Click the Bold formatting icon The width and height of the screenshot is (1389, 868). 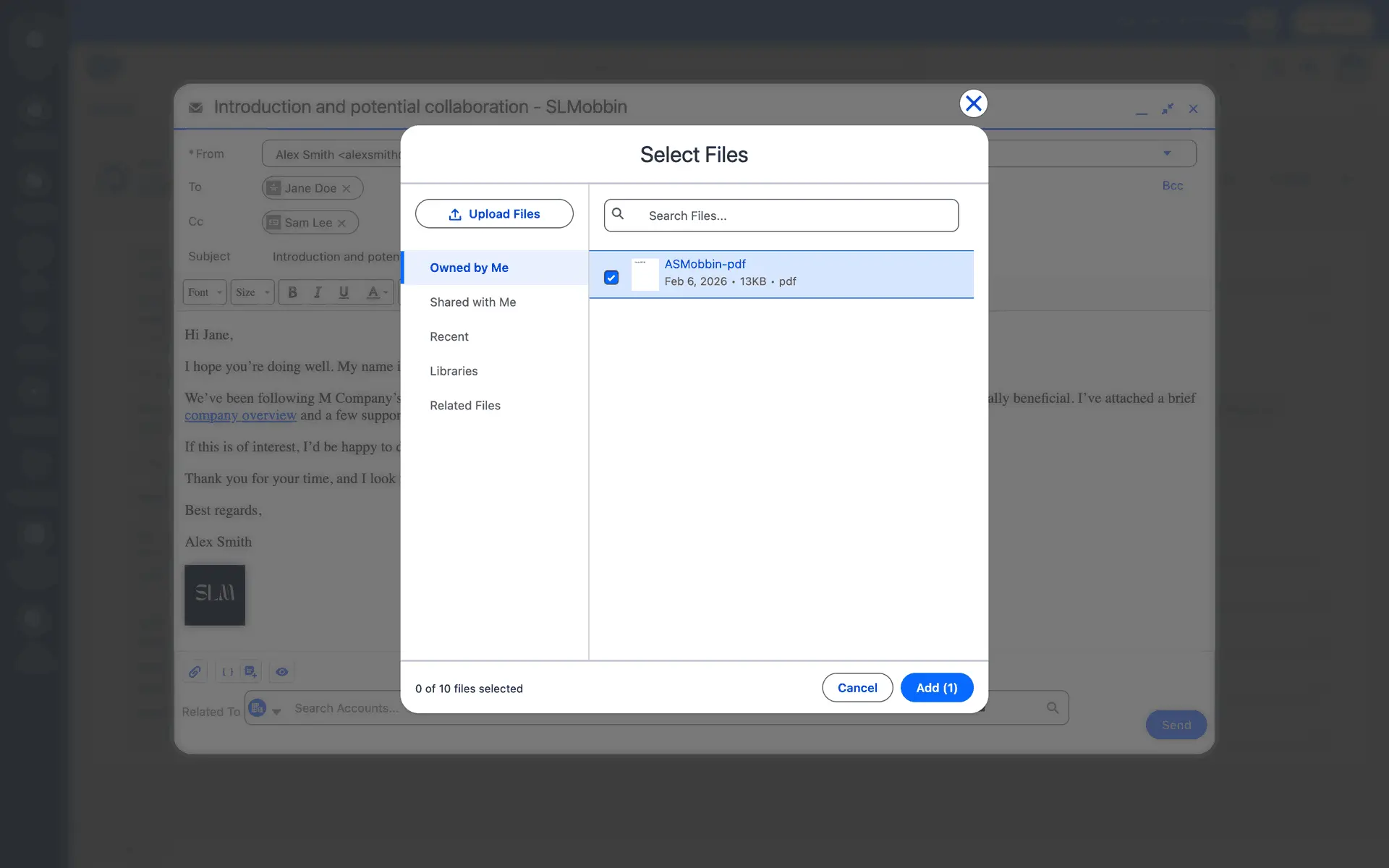(292, 292)
